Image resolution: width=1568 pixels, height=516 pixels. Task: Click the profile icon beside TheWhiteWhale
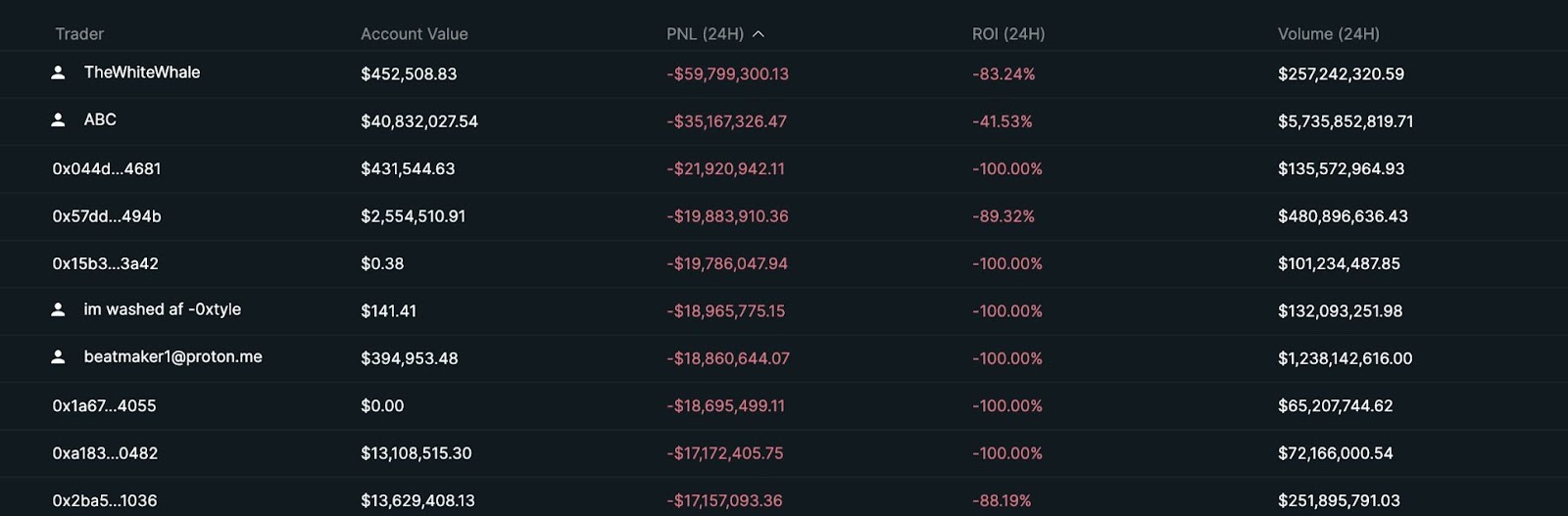coord(58,72)
